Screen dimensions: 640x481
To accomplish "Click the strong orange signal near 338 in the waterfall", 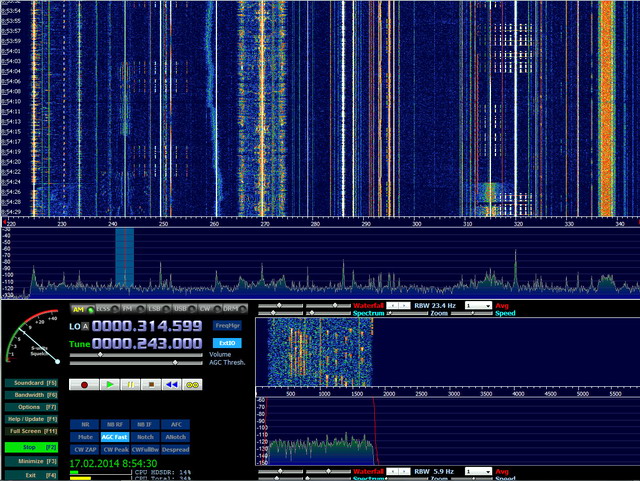I will click(x=607, y=108).
